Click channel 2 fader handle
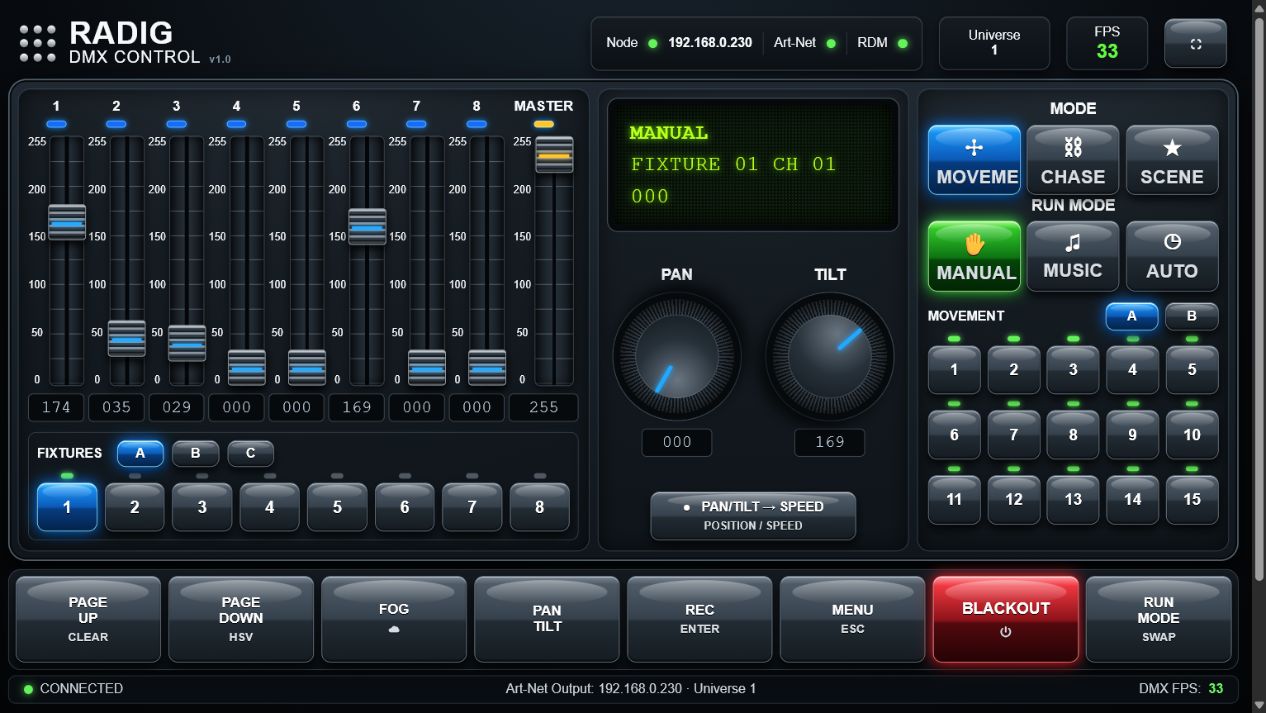This screenshot has width=1266, height=713. 127,338
